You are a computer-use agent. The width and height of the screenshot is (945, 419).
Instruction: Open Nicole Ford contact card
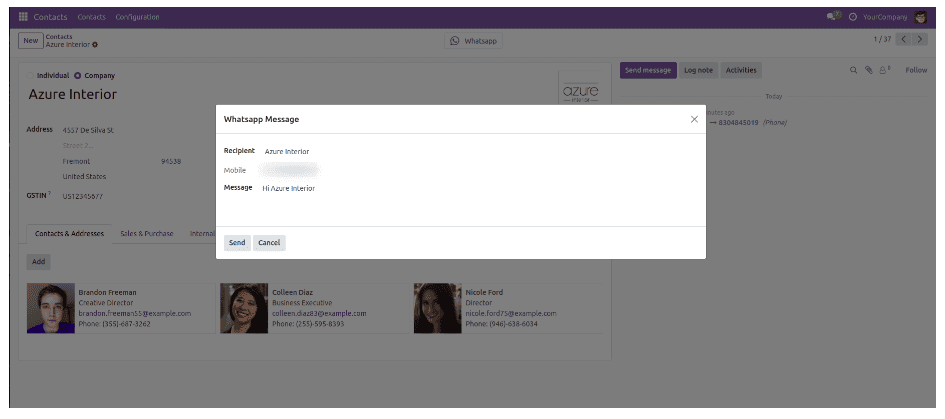(507, 308)
